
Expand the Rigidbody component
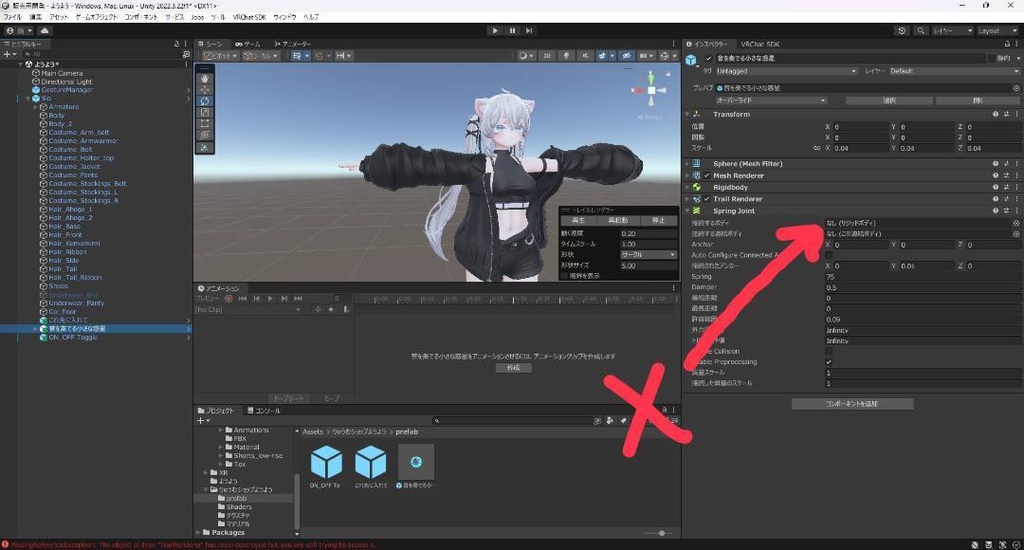(687, 187)
